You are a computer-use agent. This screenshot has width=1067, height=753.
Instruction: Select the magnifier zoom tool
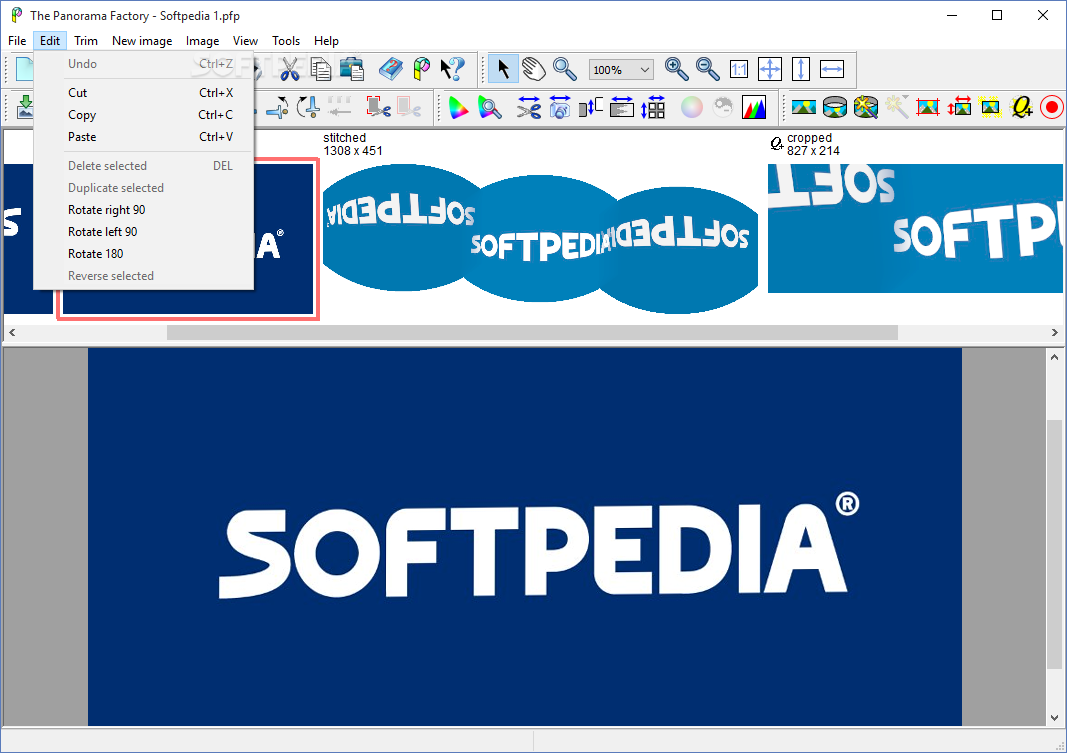(x=564, y=69)
